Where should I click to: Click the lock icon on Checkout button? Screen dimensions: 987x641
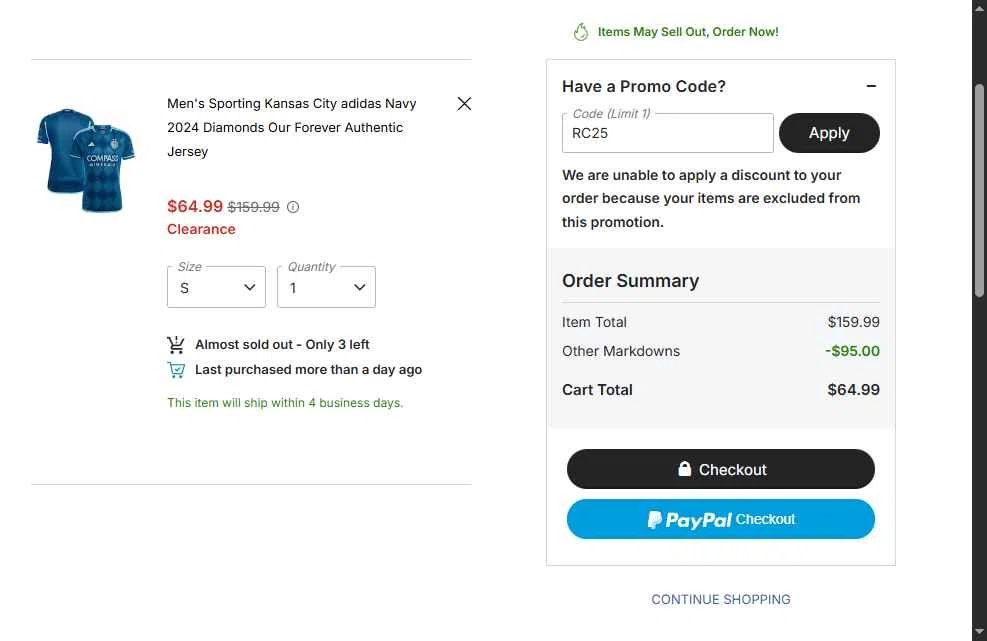tap(685, 469)
